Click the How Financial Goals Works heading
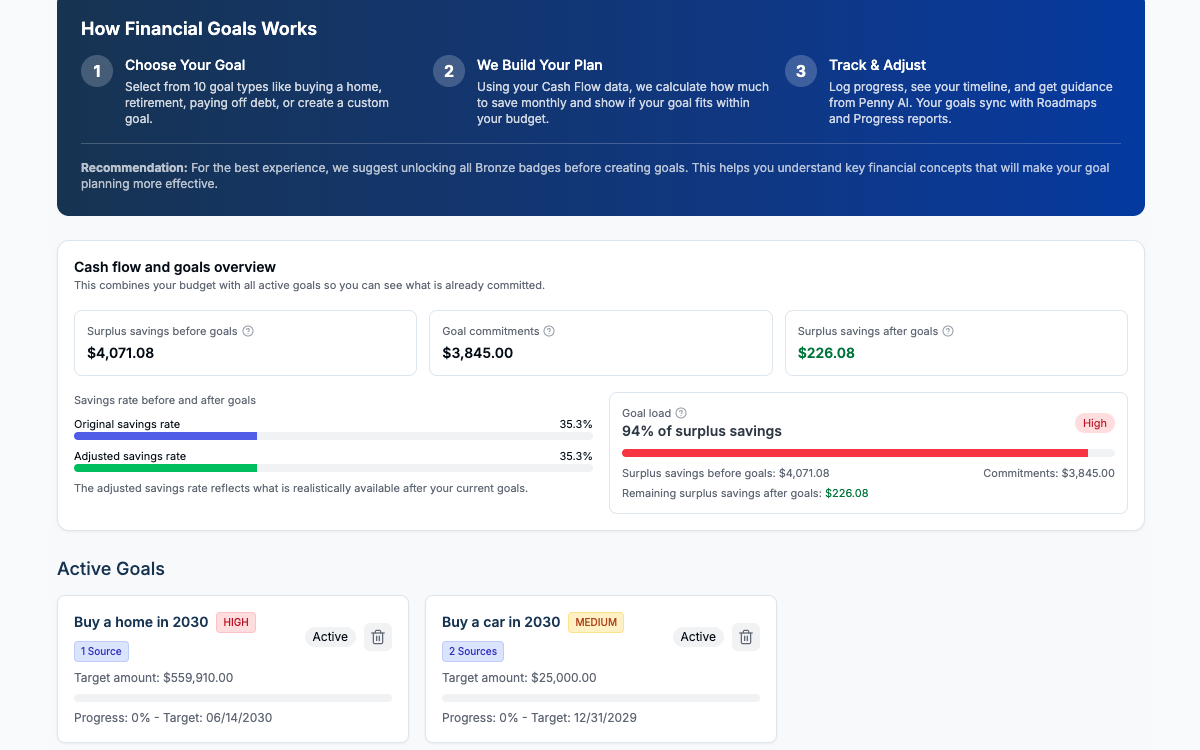The image size is (1200, 750). pos(199,29)
